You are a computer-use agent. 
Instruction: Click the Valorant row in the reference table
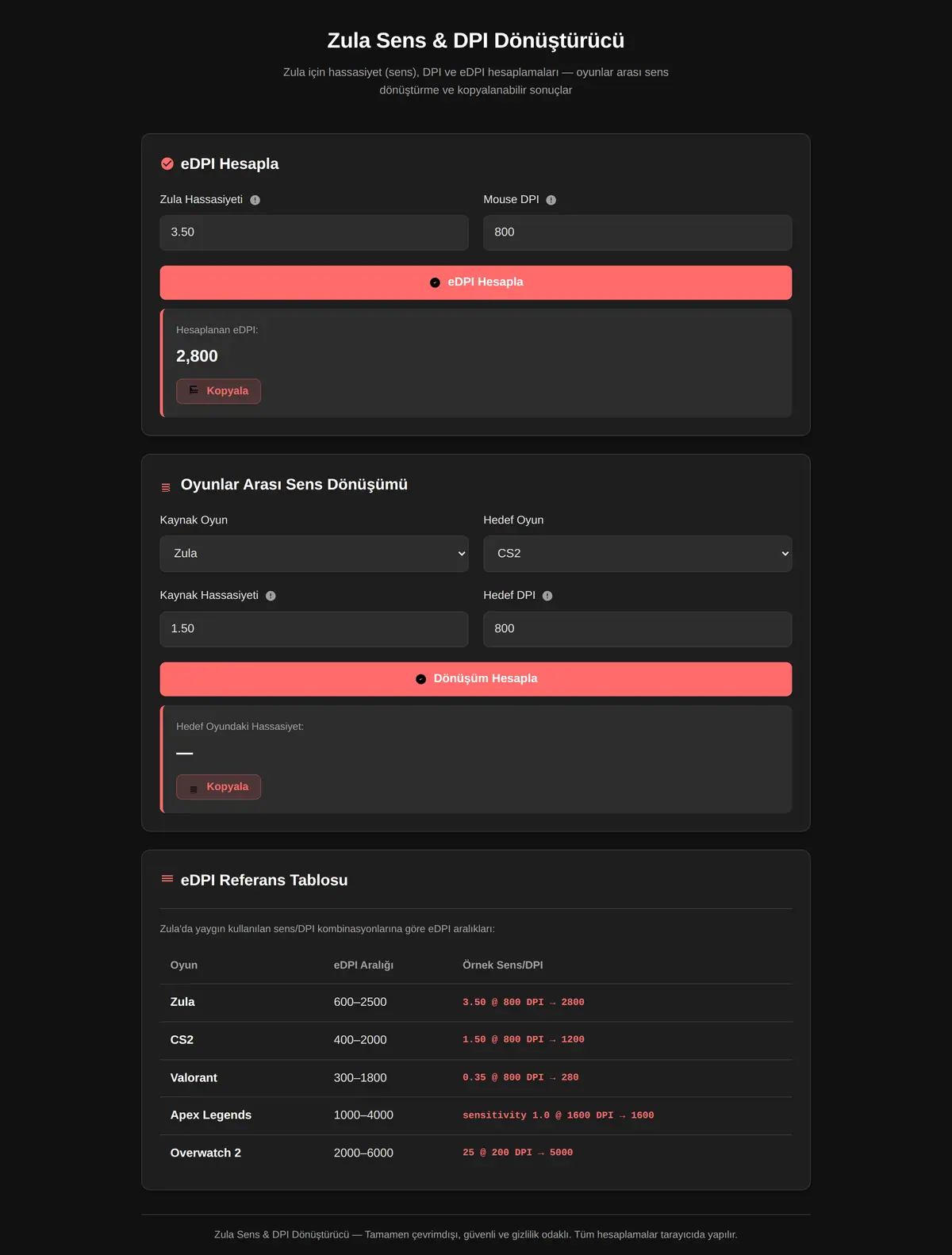point(476,1078)
